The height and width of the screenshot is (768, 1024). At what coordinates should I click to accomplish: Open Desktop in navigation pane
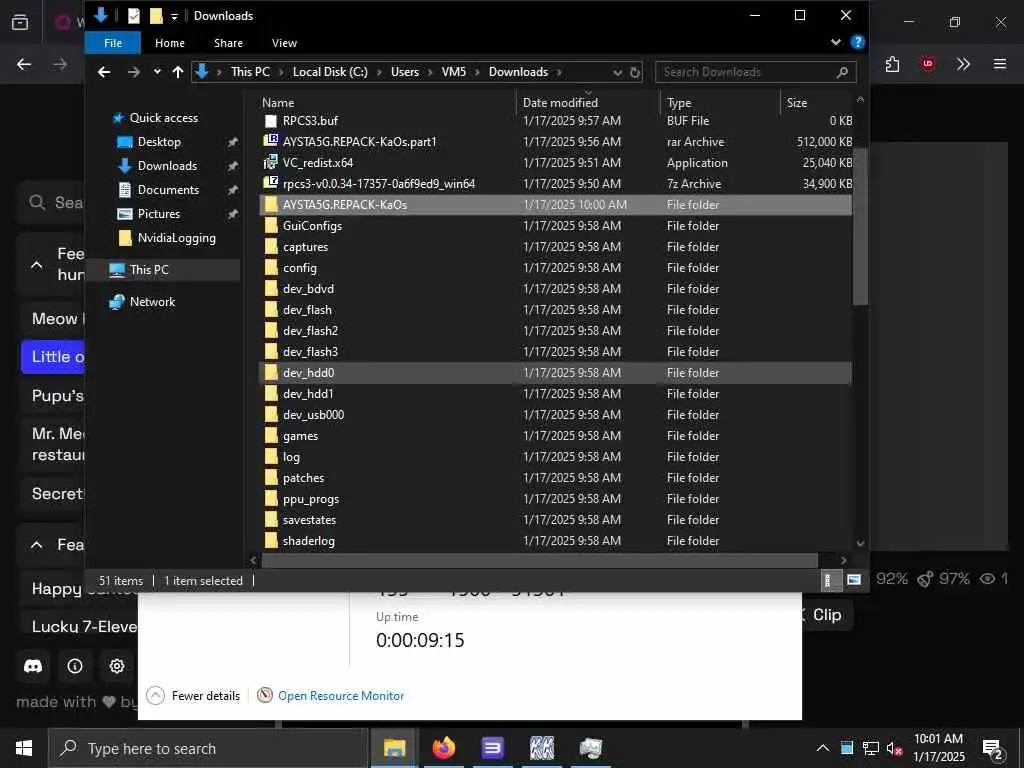coord(159,142)
